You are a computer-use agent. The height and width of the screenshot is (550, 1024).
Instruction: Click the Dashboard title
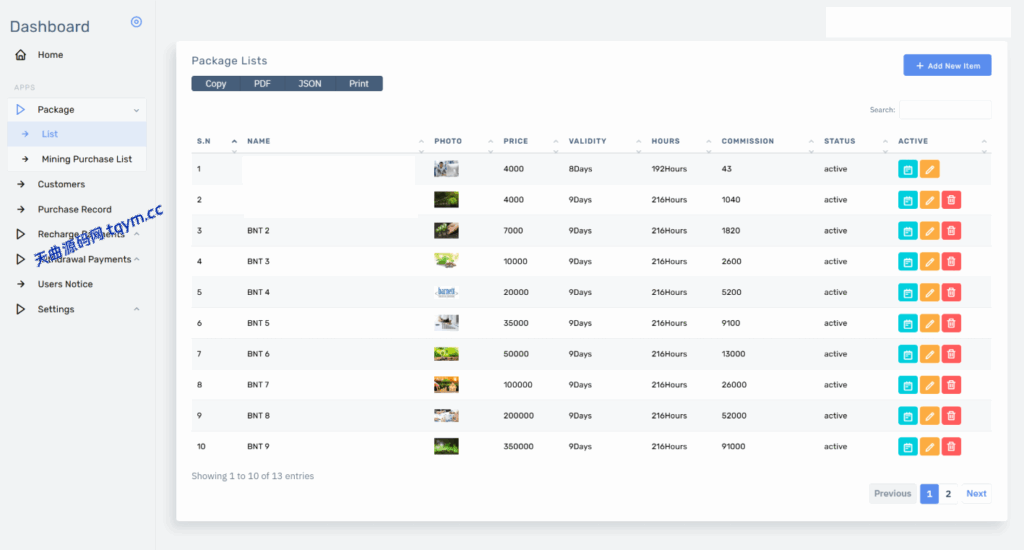(50, 27)
